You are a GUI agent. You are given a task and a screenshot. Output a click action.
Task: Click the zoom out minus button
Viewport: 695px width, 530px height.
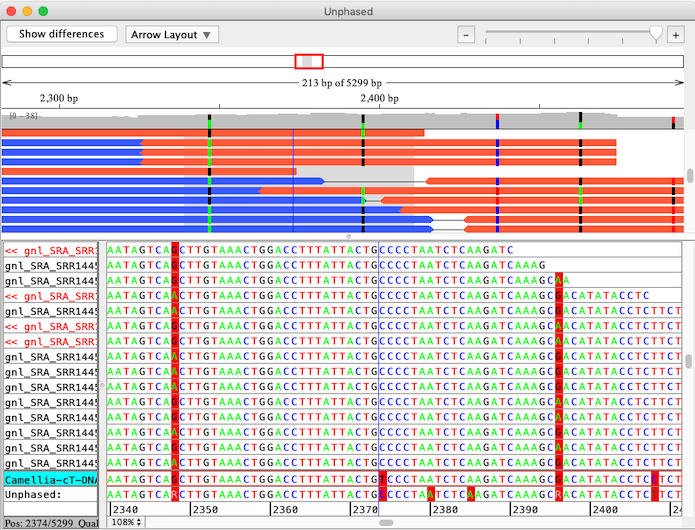click(x=465, y=34)
